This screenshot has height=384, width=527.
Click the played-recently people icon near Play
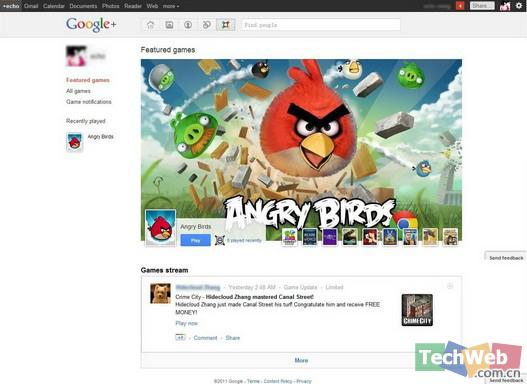[x=219, y=240]
